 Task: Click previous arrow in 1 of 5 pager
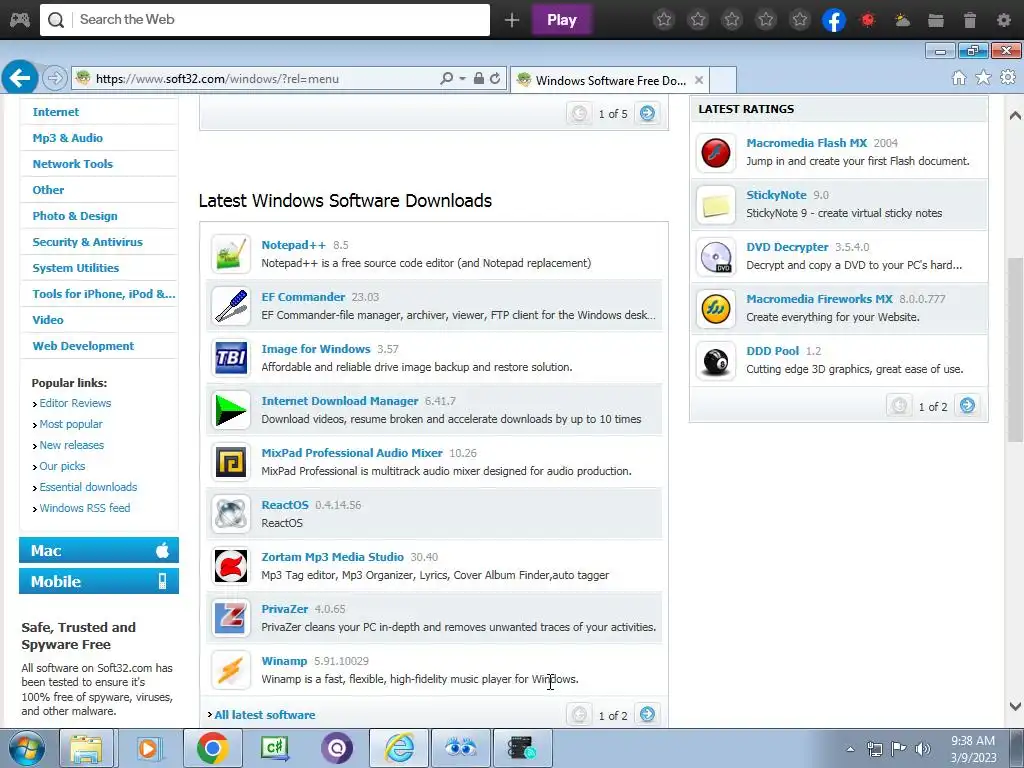coord(579,114)
